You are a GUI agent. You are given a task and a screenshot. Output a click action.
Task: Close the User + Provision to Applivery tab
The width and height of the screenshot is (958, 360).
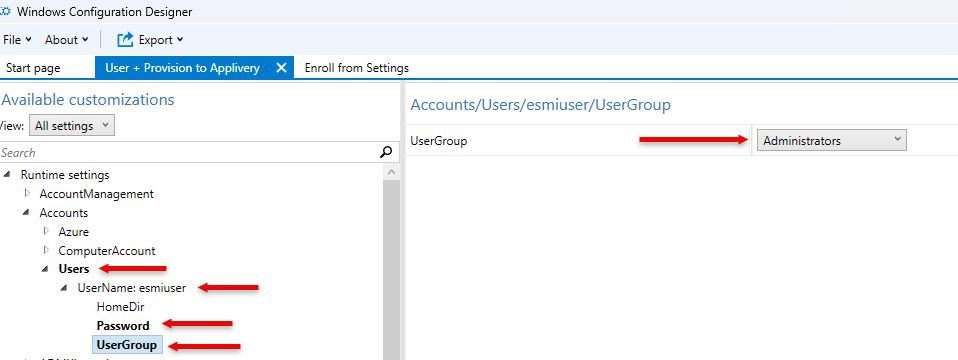point(281,68)
